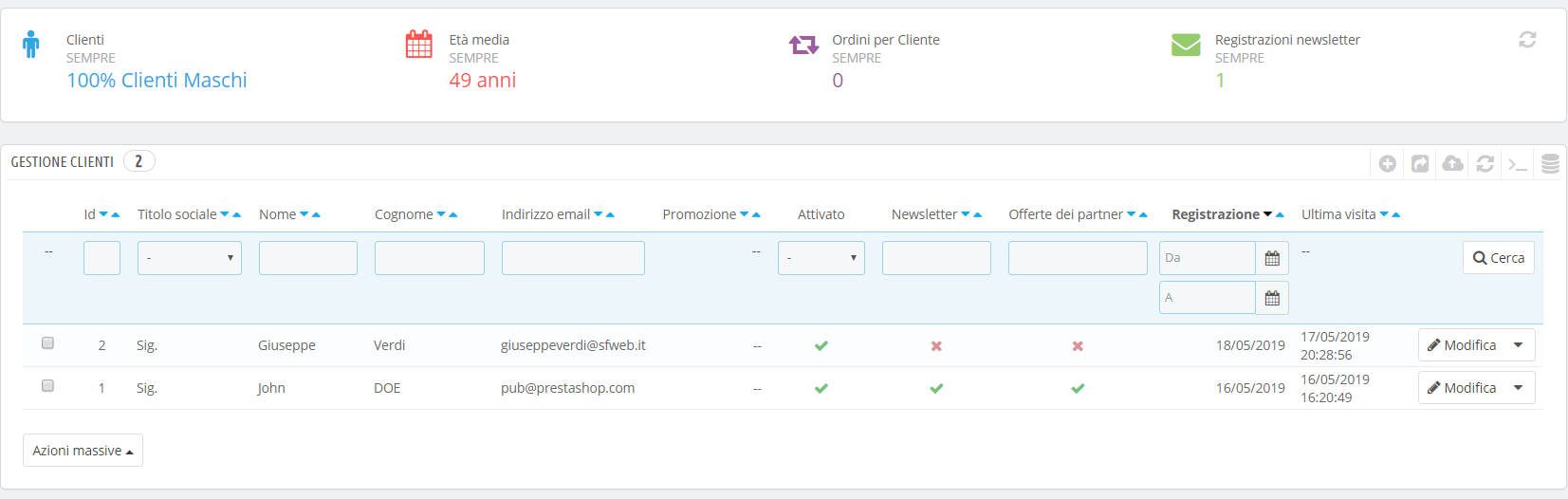
Task: Toggle partner offers for Giuseppe Verdi
Action: click(x=1078, y=346)
